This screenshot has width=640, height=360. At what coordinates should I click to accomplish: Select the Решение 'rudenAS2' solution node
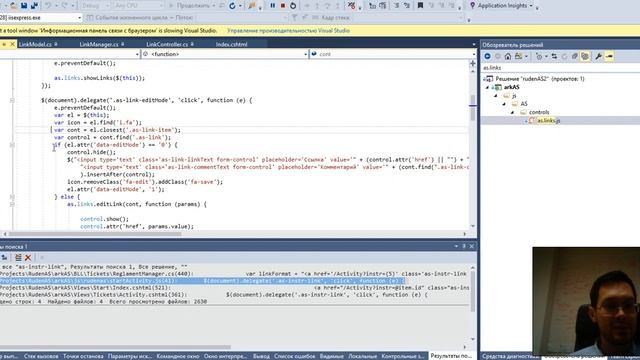click(x=540, y=79)
